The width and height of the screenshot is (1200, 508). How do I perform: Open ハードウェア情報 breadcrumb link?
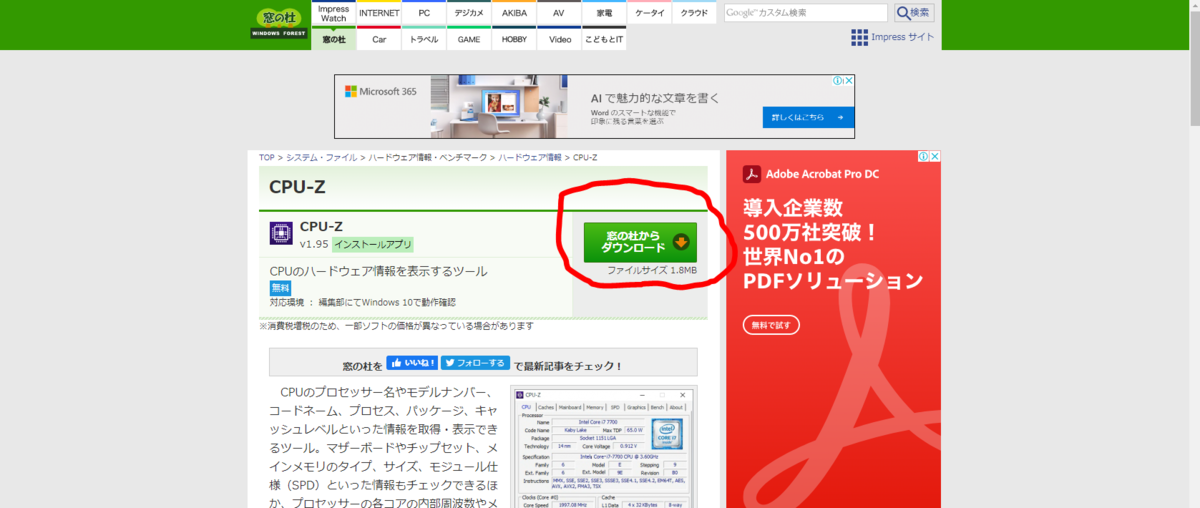tap(530, 158)
